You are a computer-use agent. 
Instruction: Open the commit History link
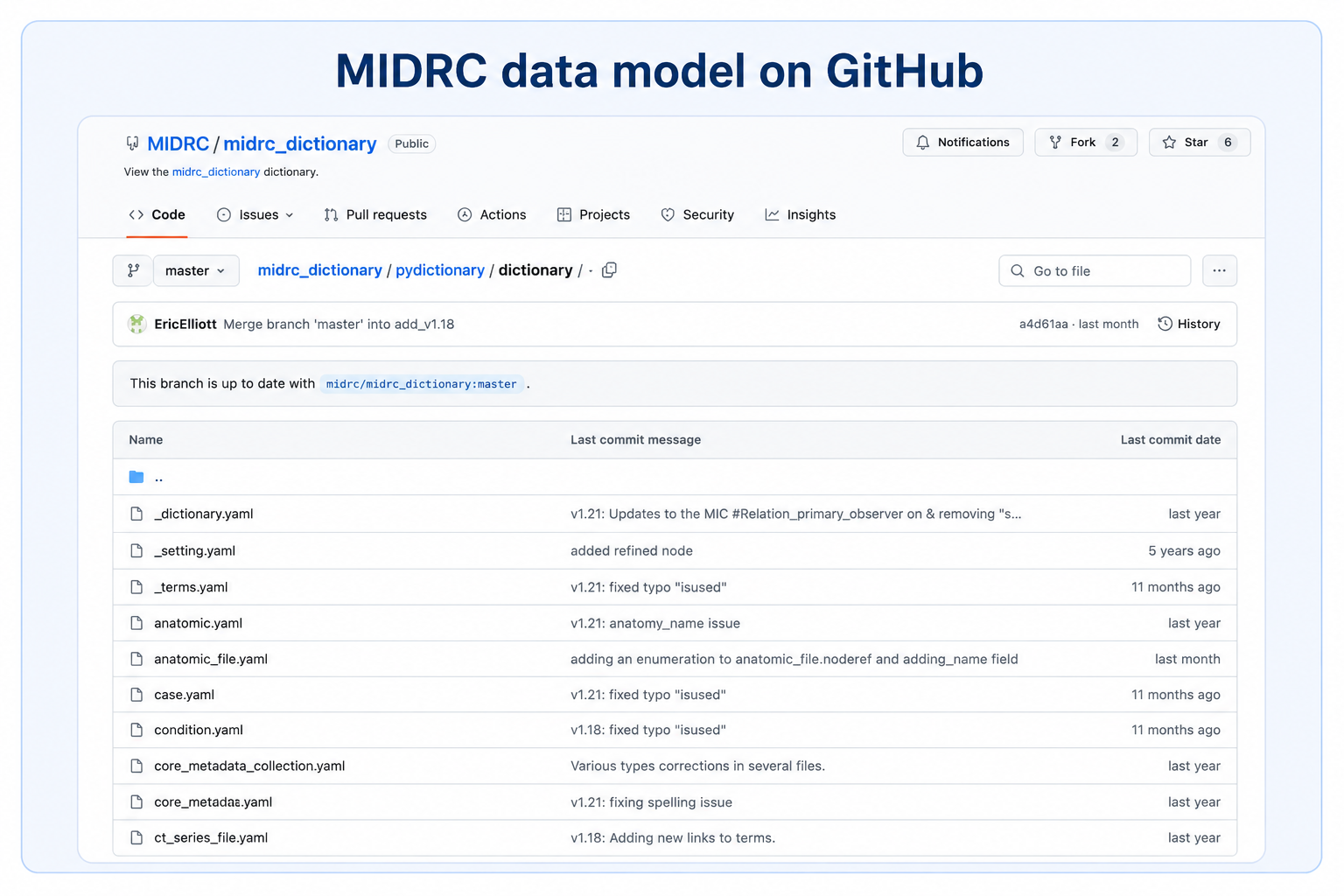1188,324
